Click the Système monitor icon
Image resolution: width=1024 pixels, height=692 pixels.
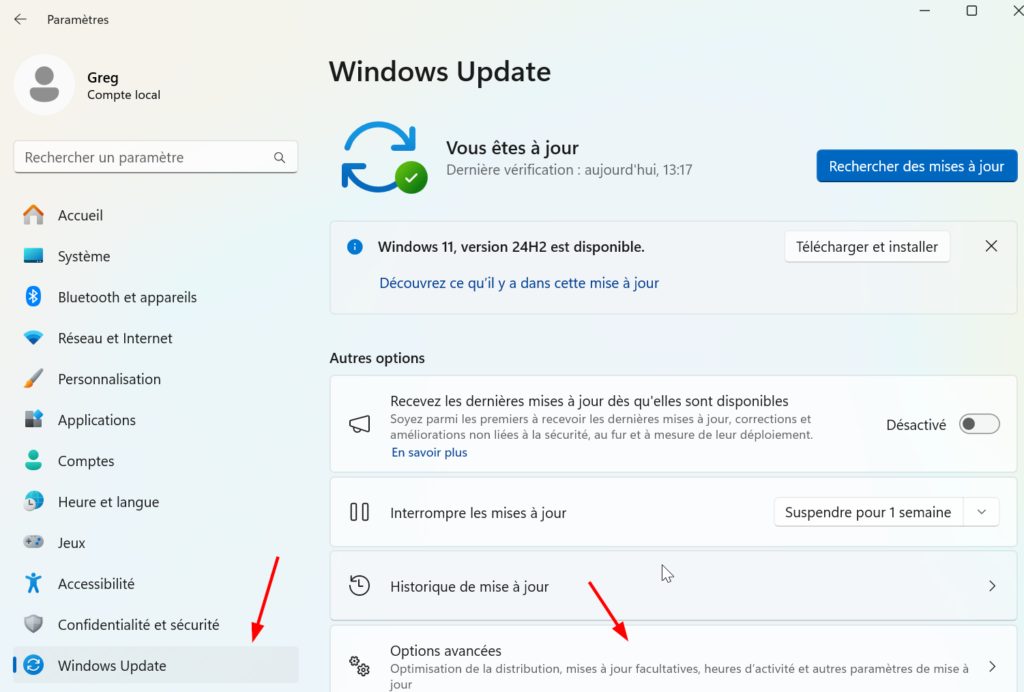pyautogui.click(x=33, y=256)
